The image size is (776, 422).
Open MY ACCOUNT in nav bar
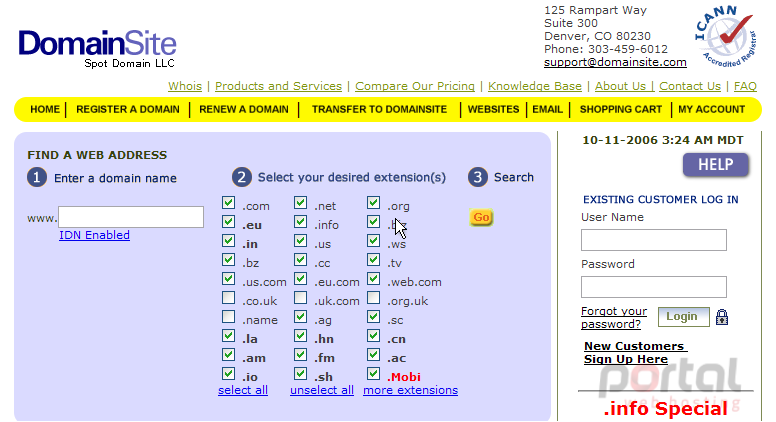pyautogui.click(x=711, y=109)
